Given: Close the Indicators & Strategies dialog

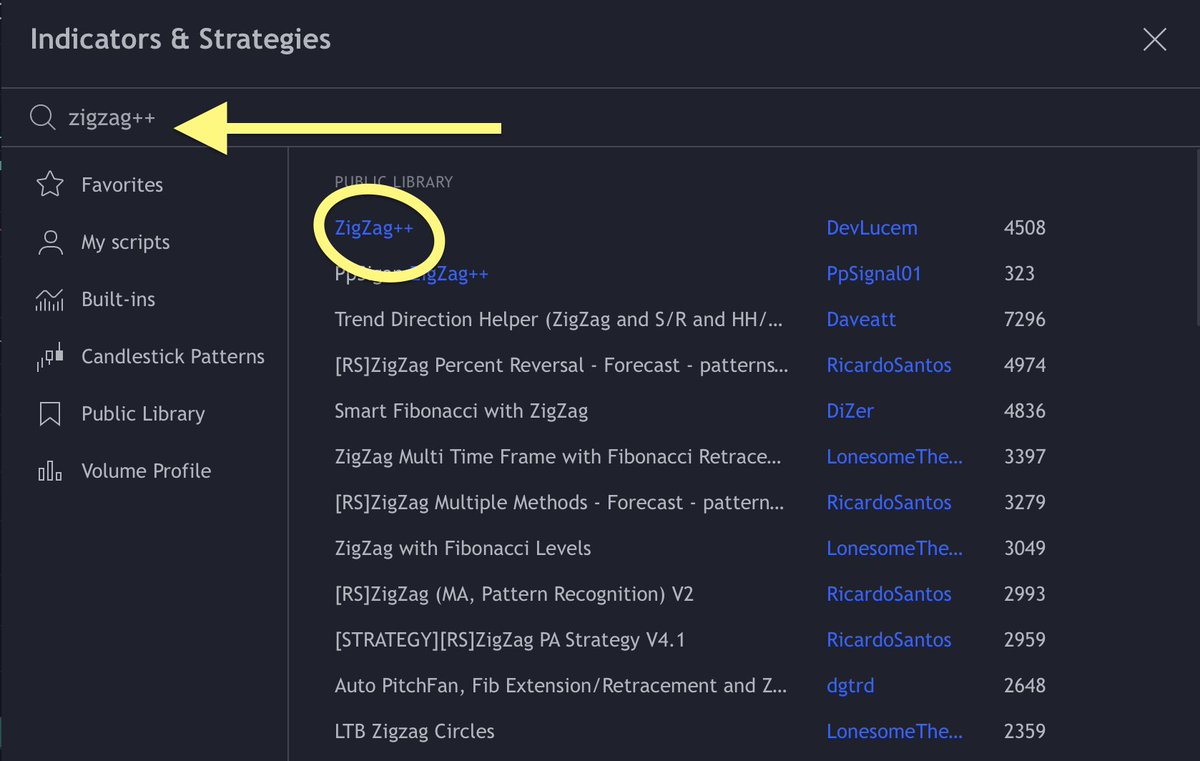Looking at the screenshot, I should [1154, 40].
